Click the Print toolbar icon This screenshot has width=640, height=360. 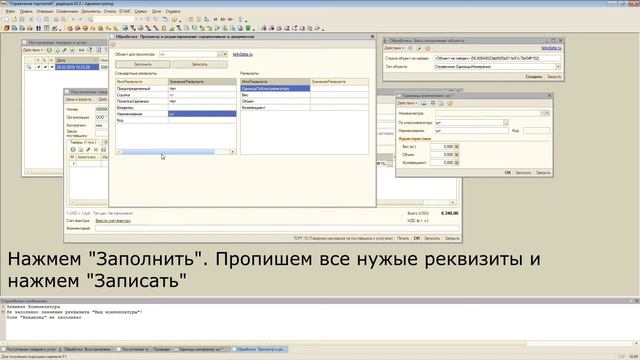(x=56, y=20)
